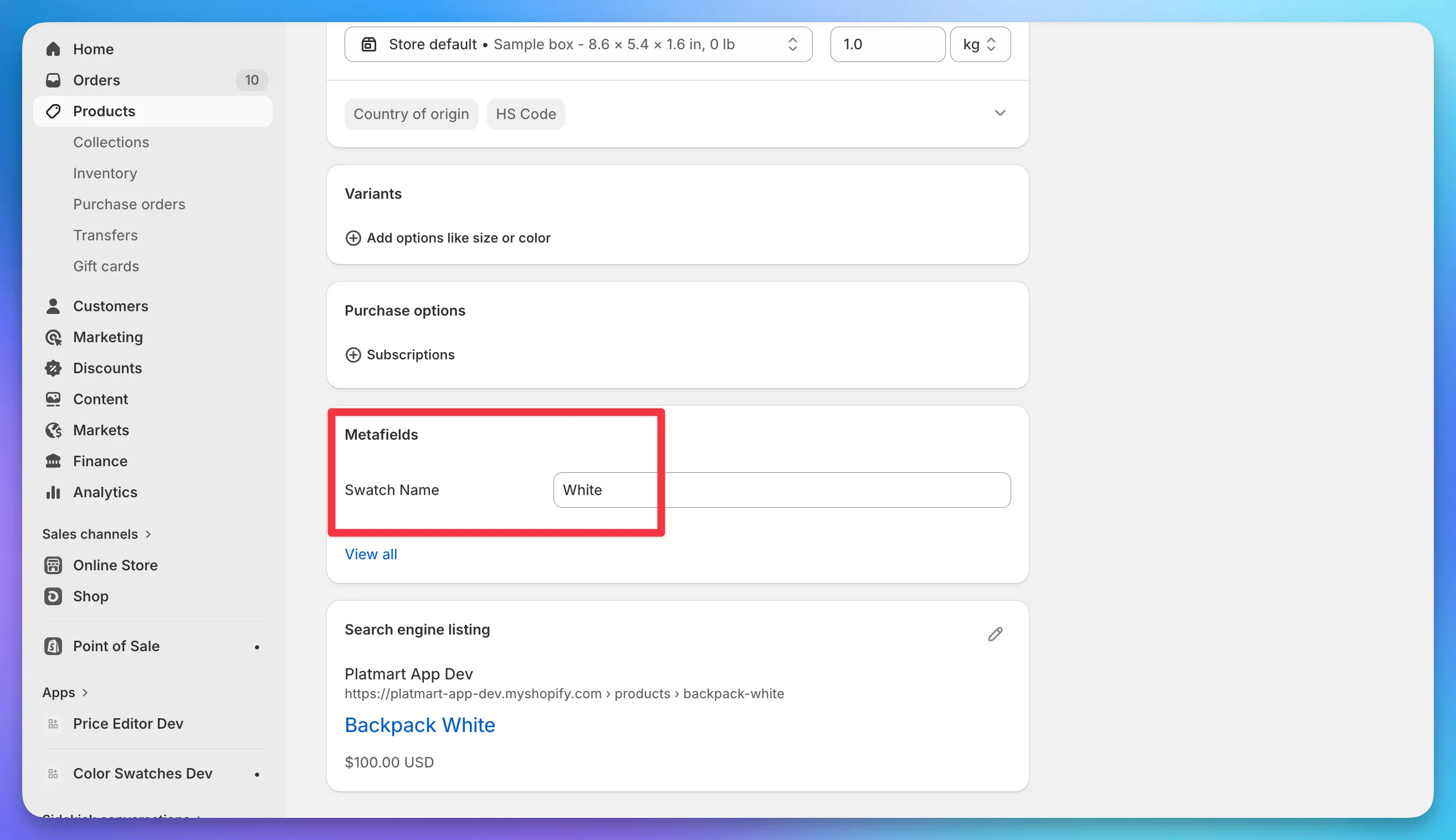Edit search engine listing with pencil icon
Image resolution: width=1456 pixels, height=840 pixels.
pyautogui.click(x=995, y=635)
